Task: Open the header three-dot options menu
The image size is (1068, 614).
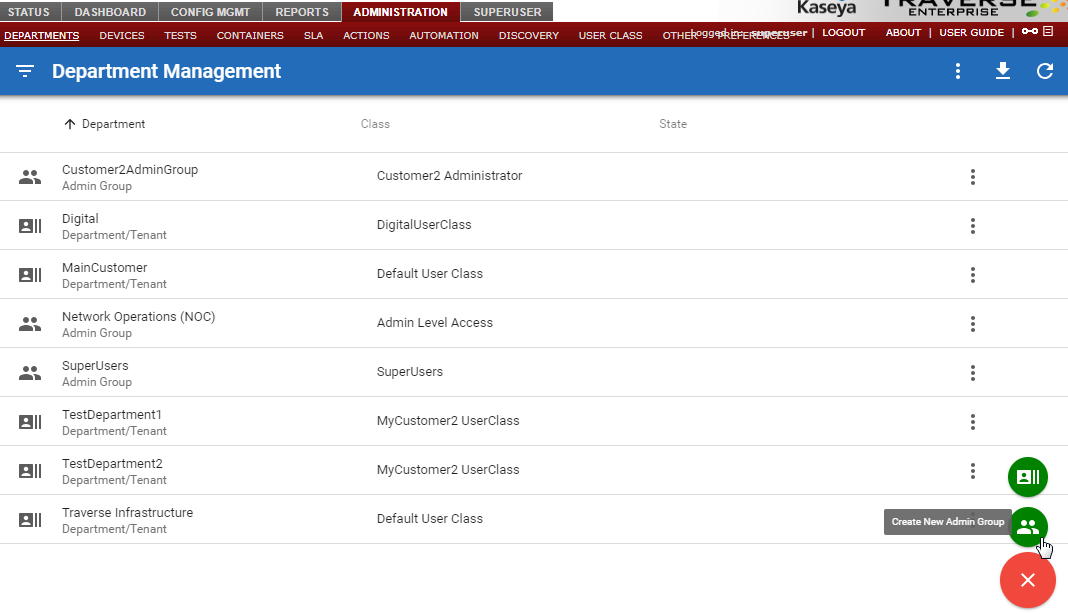Action: pyautogui.click(x=958, y=71)
